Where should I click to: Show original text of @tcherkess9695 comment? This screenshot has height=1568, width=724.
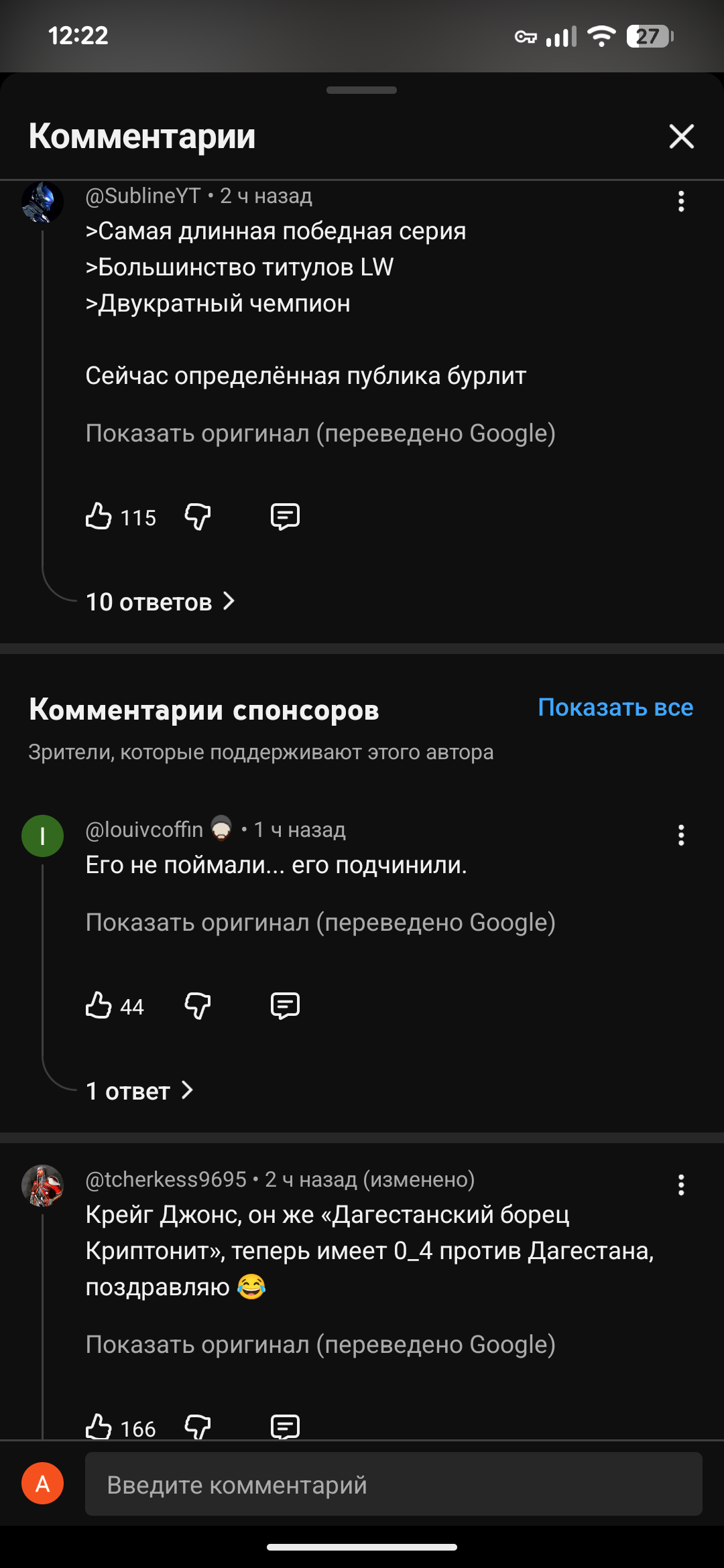[x=320, y=1345]
